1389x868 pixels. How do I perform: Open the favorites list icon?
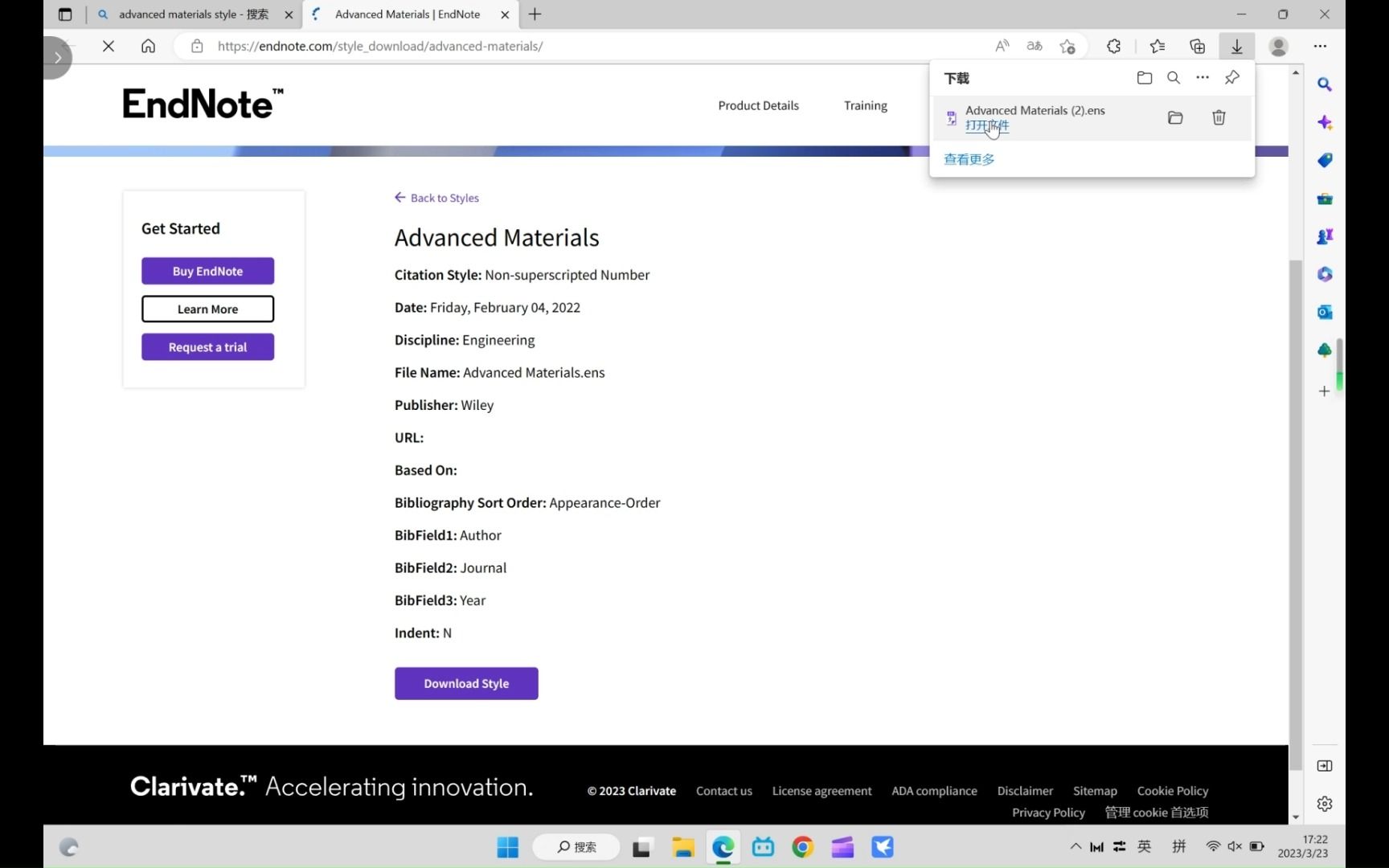(x=1157, y=46)
